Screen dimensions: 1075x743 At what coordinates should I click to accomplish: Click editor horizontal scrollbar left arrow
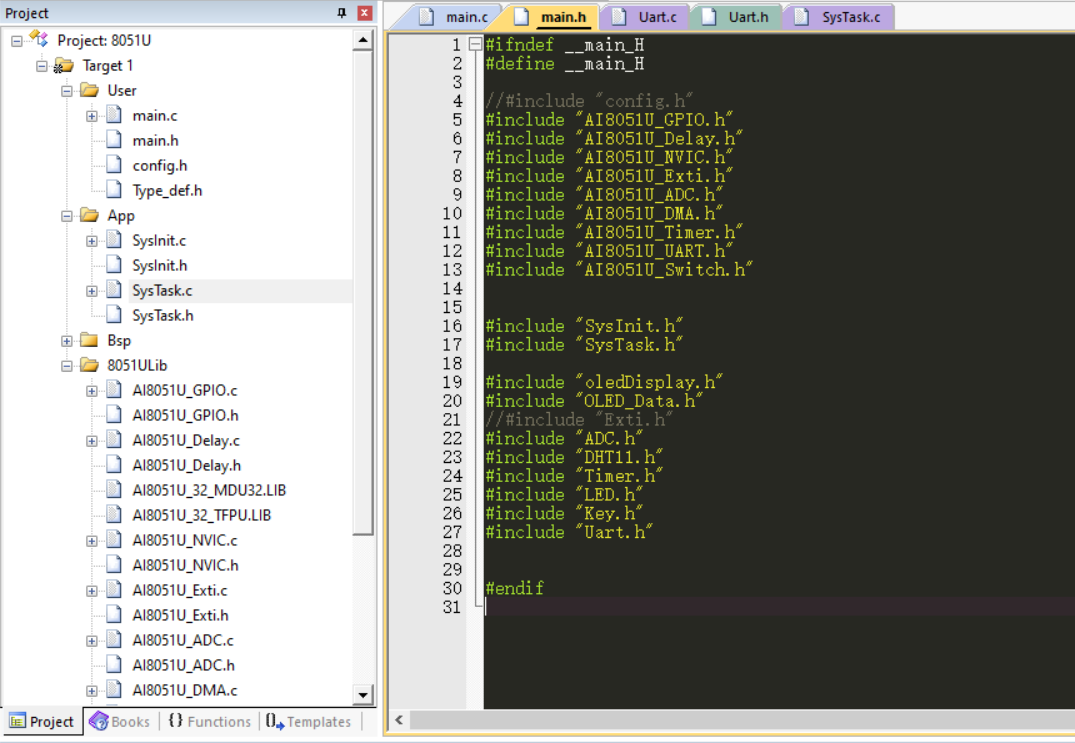click(398, 720)
